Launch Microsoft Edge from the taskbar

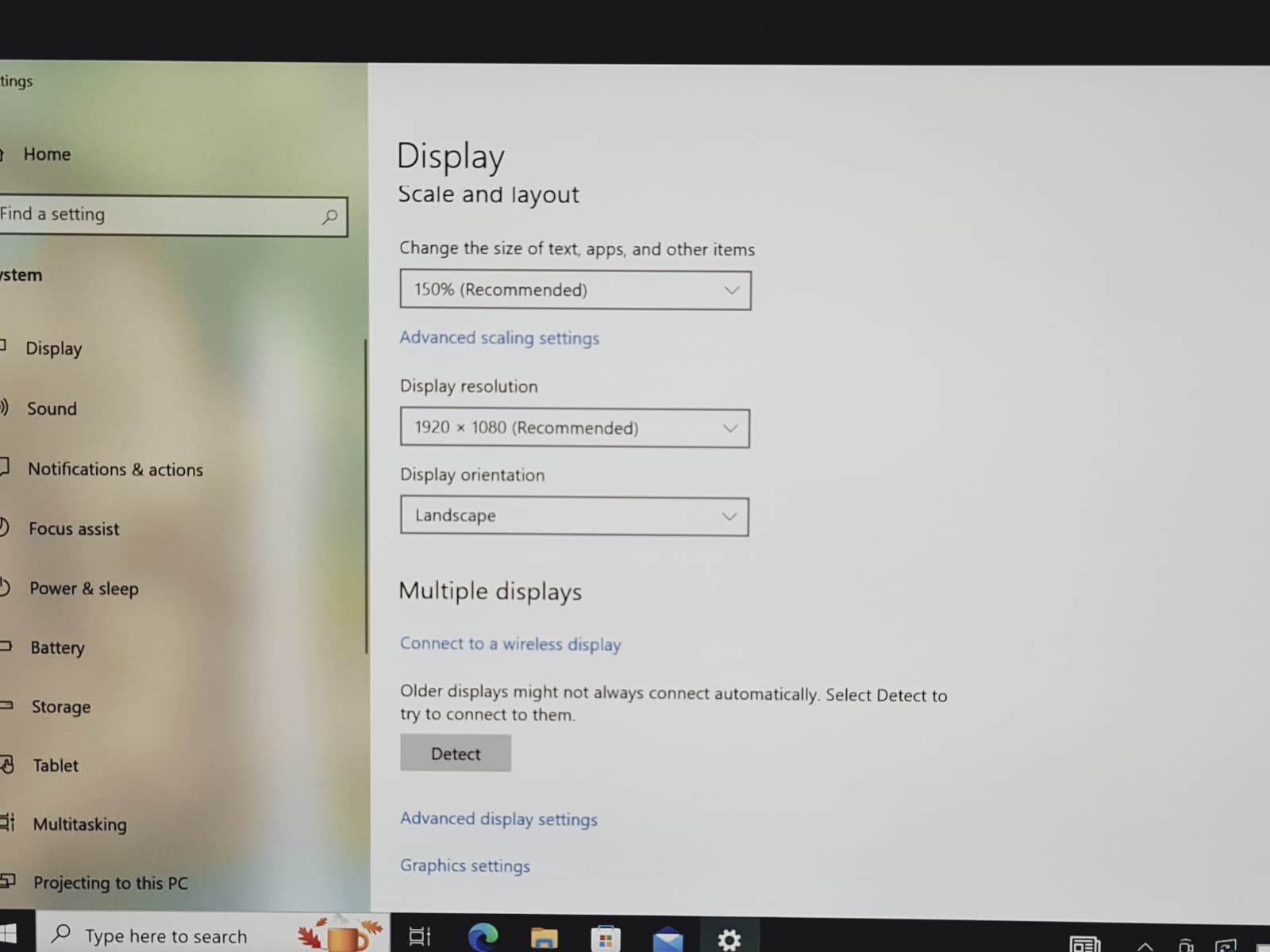483,937
